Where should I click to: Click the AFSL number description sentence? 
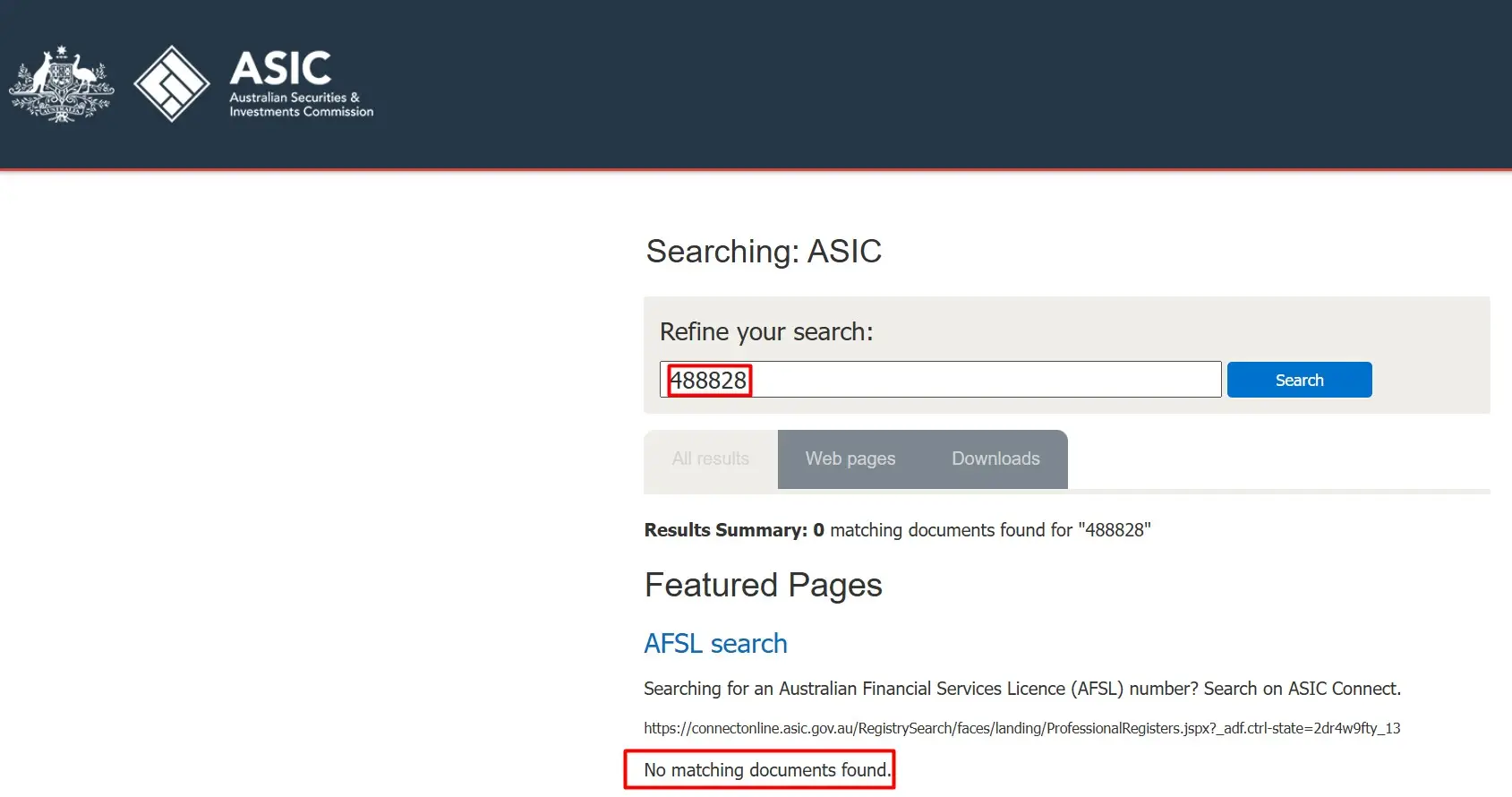1021,689
